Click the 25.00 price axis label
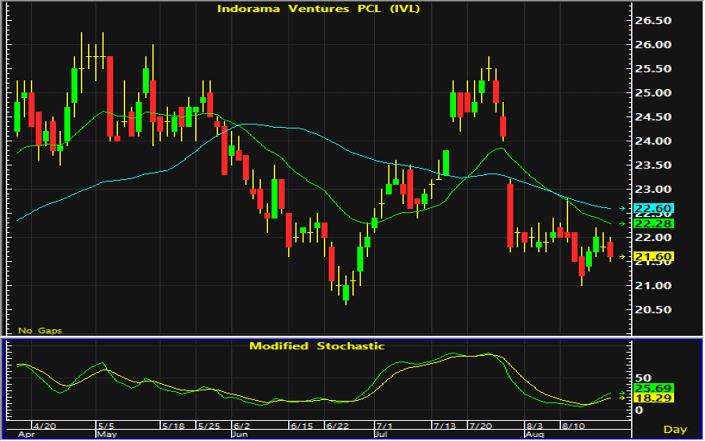Viewport: 705px width, 441px height. tap(653, 93)
